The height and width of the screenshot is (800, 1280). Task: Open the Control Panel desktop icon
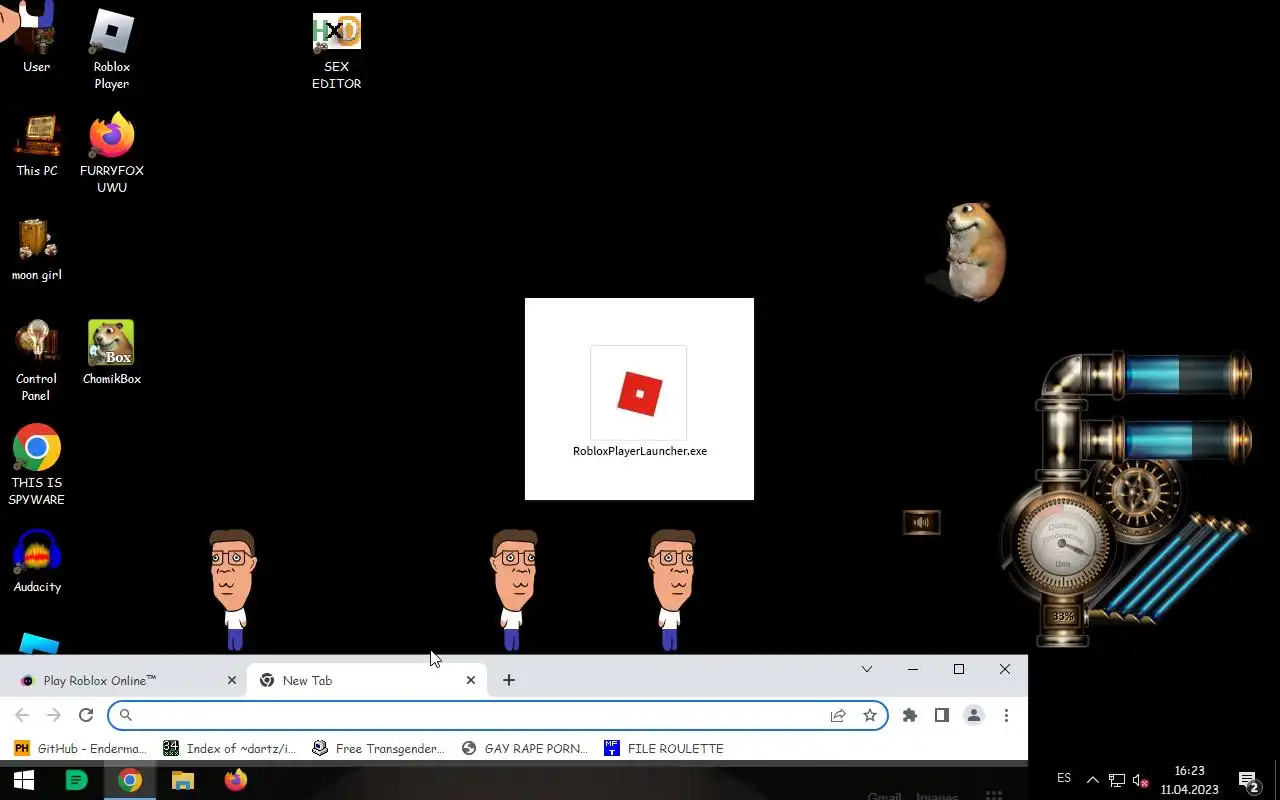(37, 360)
